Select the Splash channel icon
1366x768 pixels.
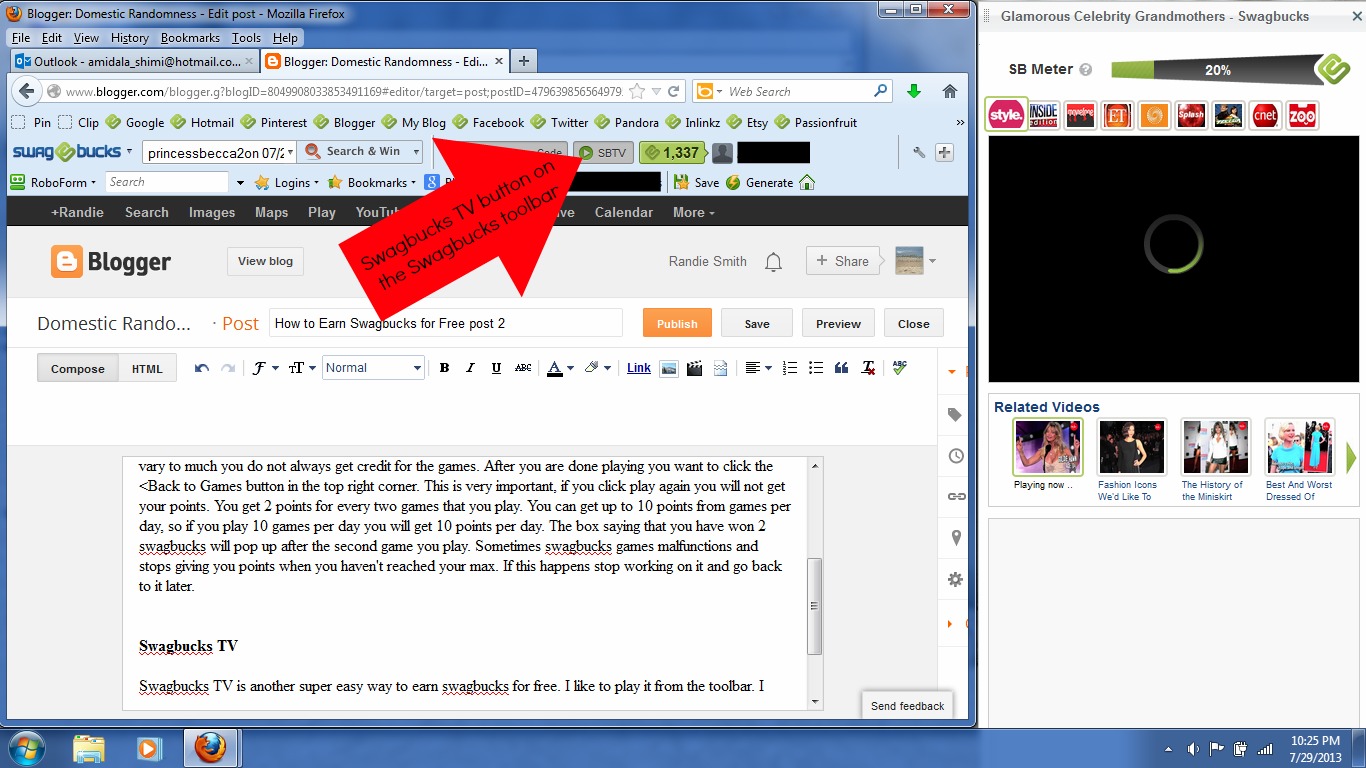click(1191, 115)
